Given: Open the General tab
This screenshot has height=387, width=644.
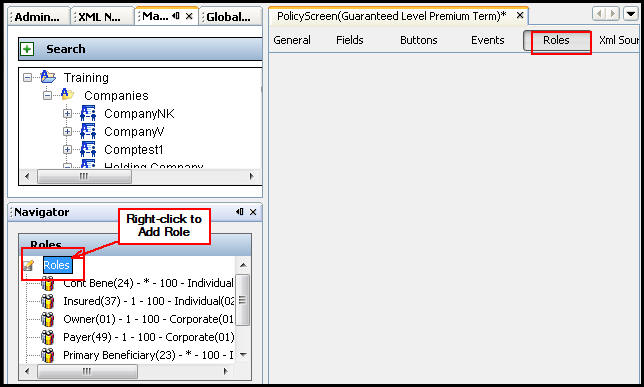Looking at the screenshot, I should pos(292,40).
